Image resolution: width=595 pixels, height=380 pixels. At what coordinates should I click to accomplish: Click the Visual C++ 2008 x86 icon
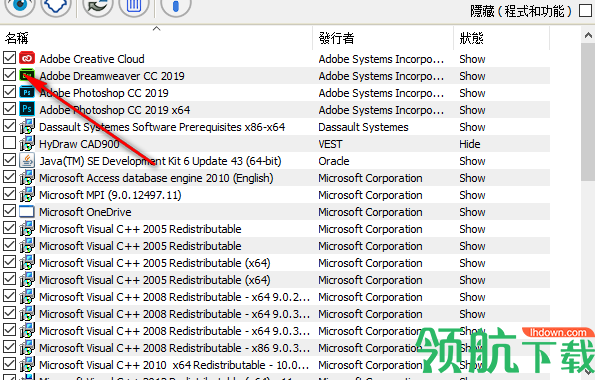27,347
